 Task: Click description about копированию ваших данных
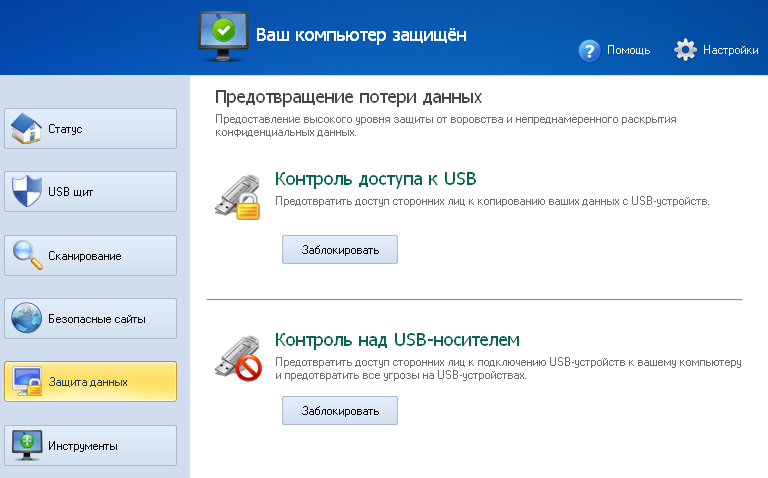[492, 201]
